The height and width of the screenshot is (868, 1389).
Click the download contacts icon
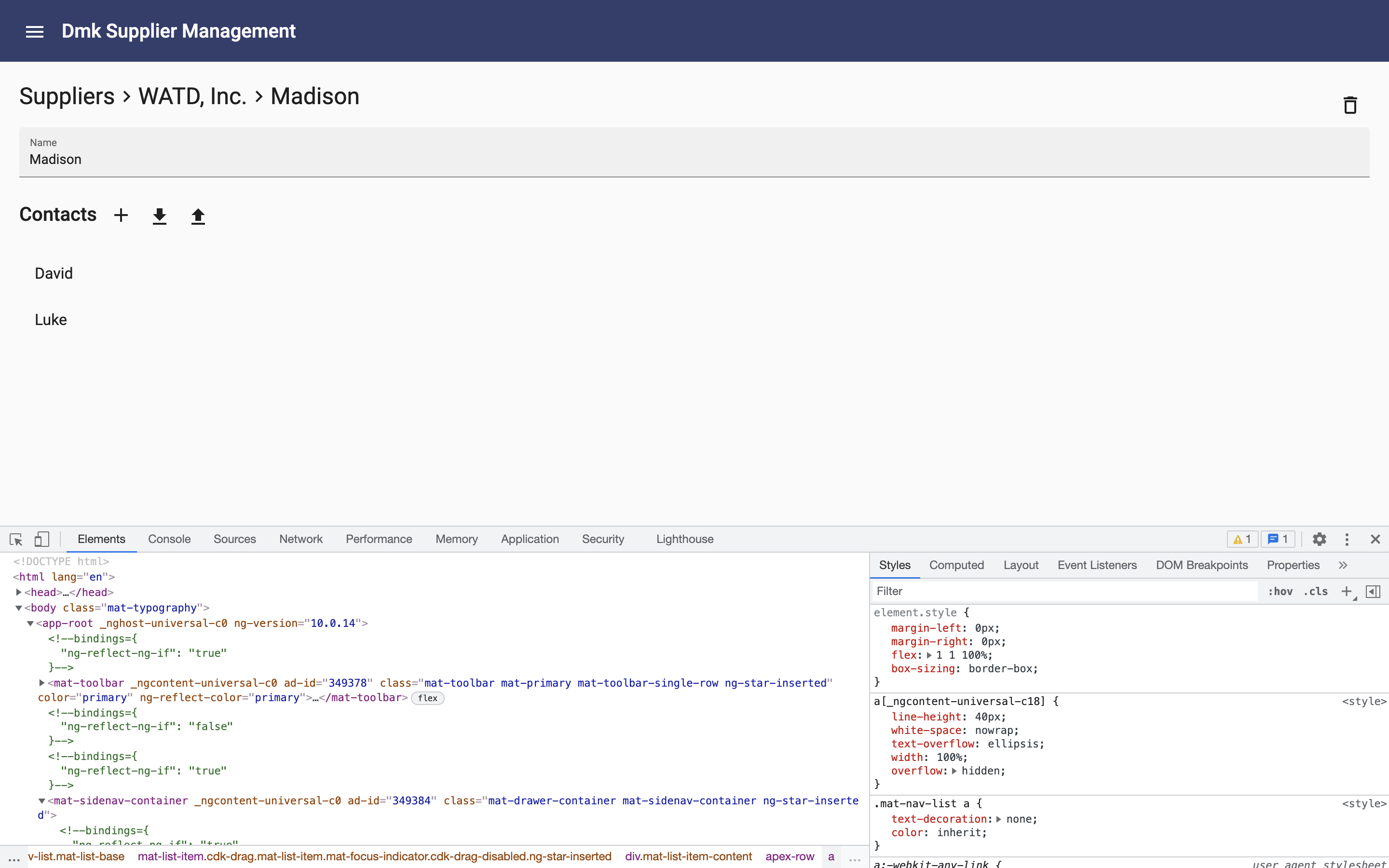[x=160, y=215]
